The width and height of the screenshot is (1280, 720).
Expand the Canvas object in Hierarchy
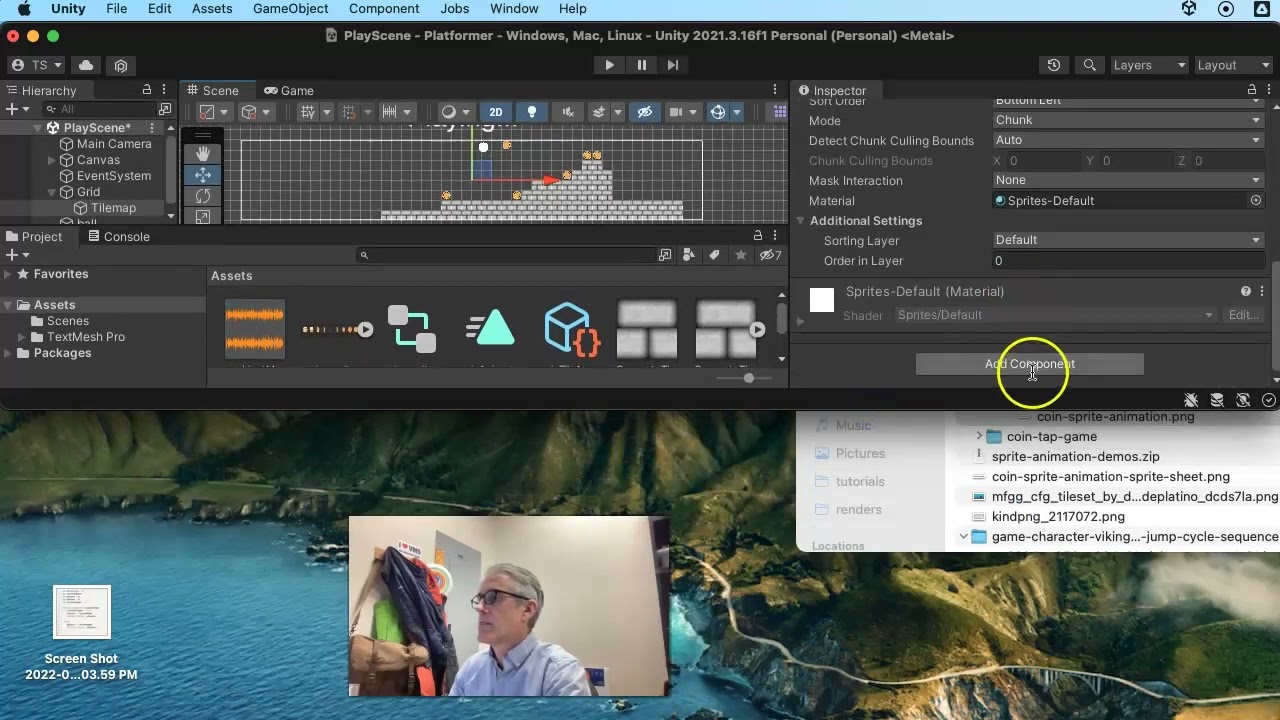pyautogui.click(x=52, y=160)
